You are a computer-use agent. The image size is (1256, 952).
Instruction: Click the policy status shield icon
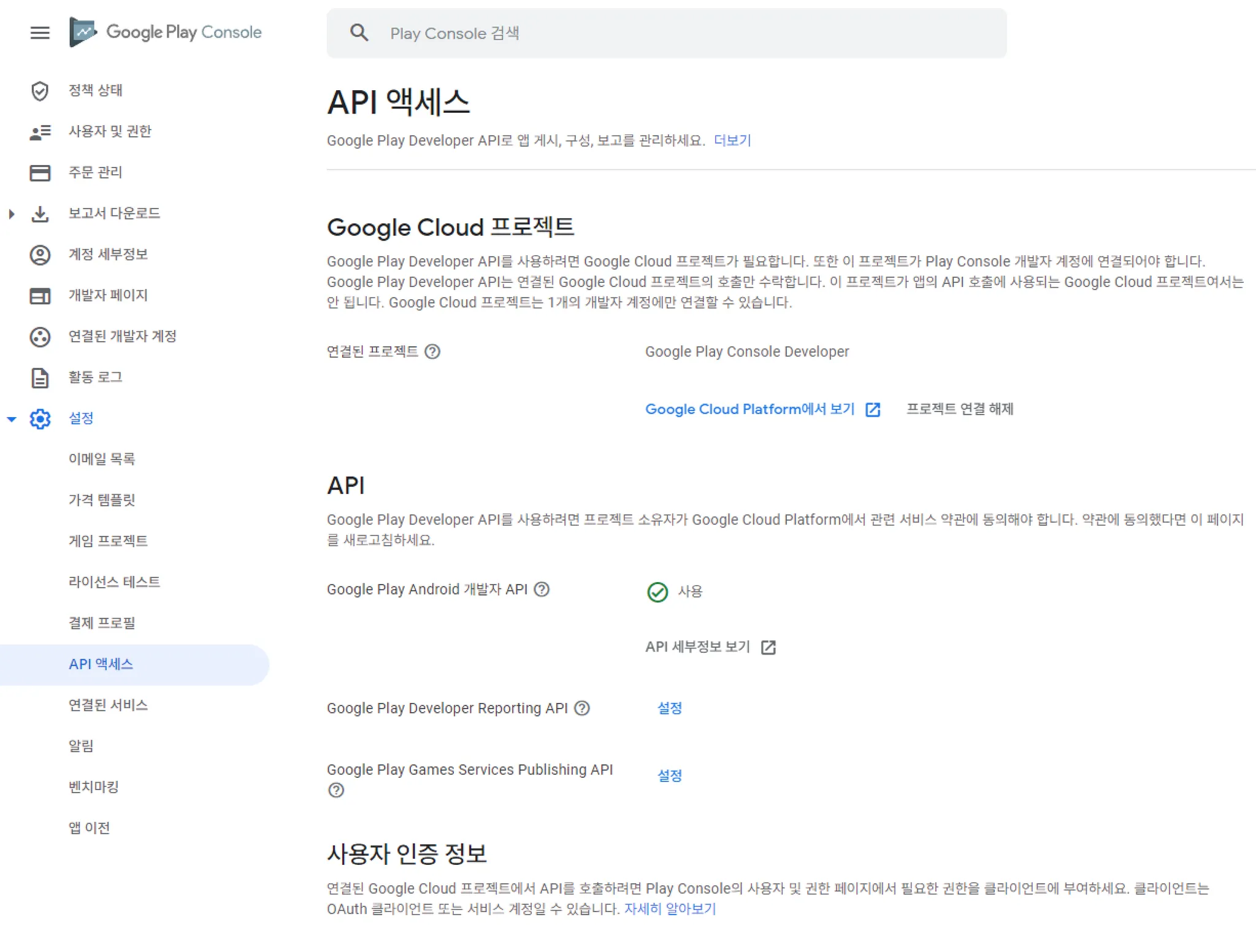click(40, 91)
